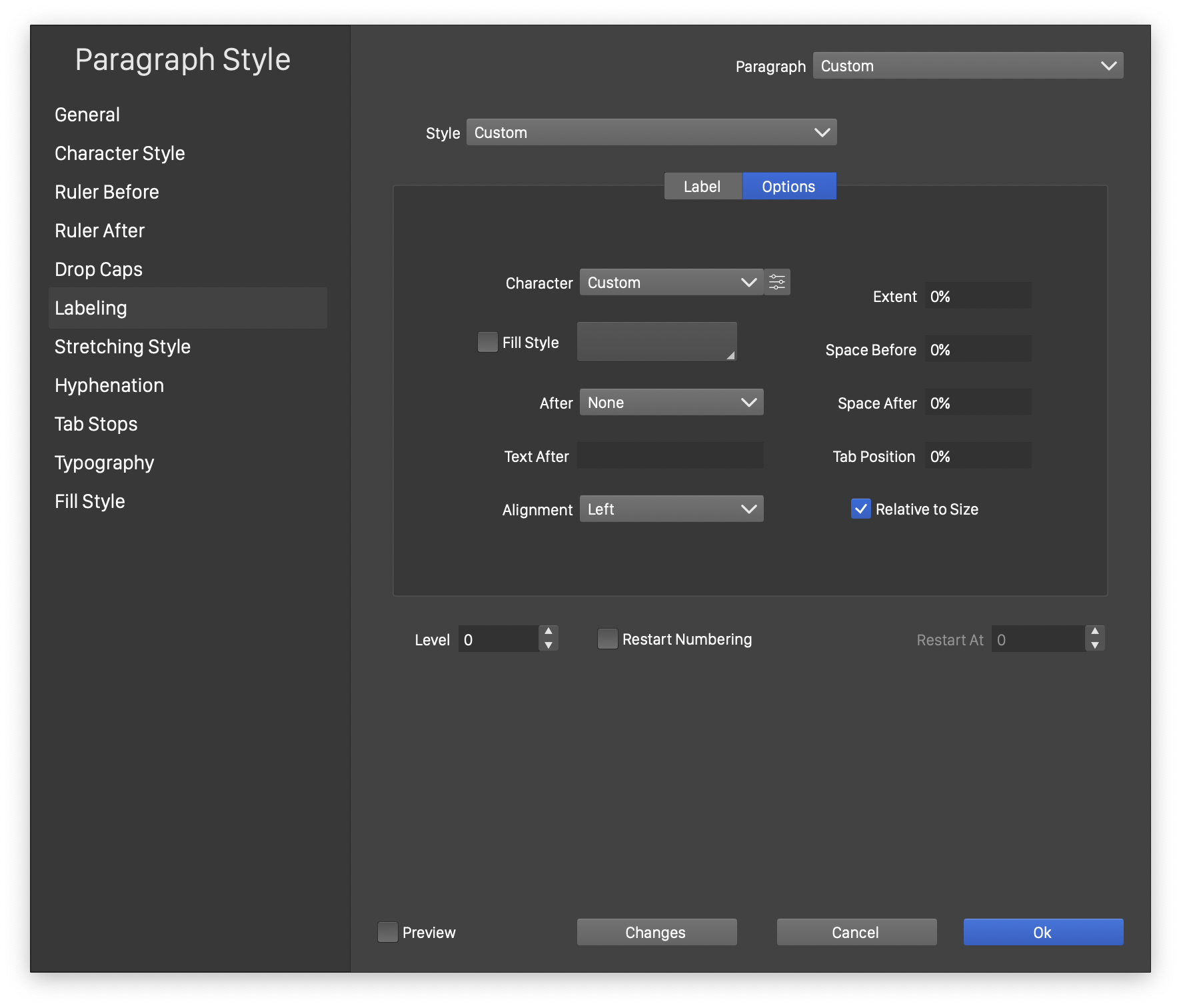1181x1008 pixels.
Task: Open Drop Caps section in sidebar
Action: coord(99,269)
